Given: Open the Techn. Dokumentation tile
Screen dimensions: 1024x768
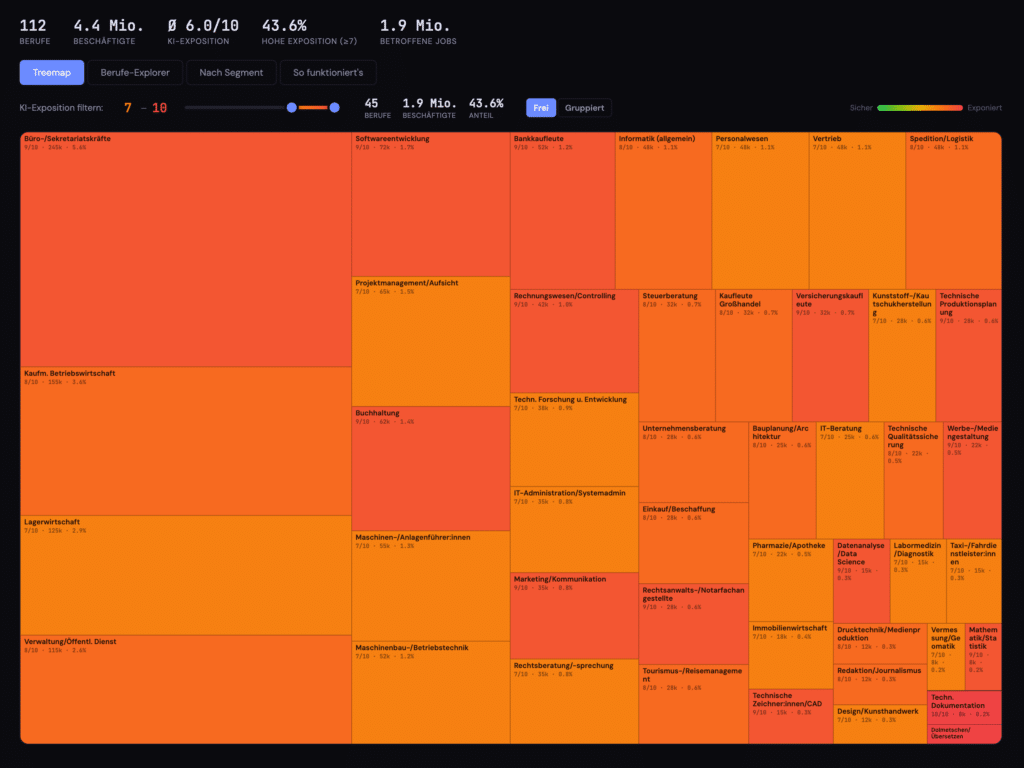Looking at the screenshot, I should coord(964,707).
